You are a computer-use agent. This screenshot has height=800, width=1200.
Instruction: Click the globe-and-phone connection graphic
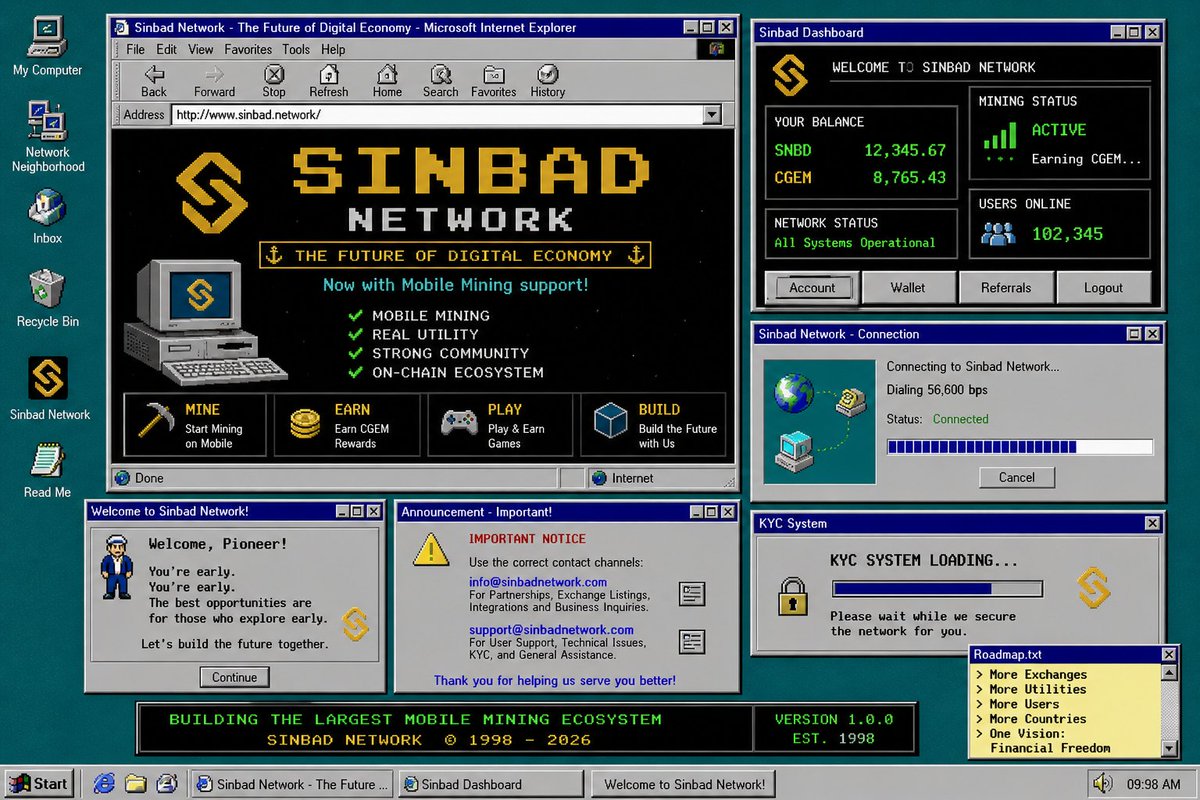(x=819, y=421)
